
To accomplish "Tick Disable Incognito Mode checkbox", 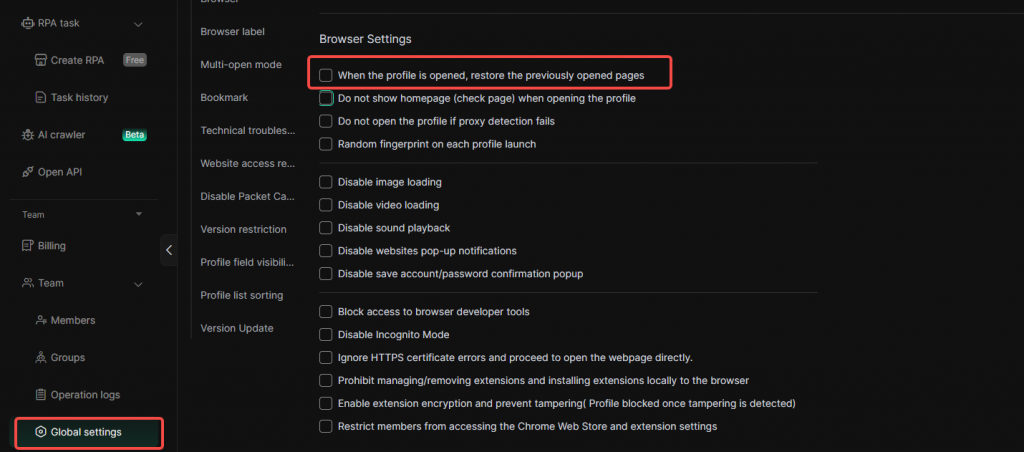I will [x=326, y=335].
